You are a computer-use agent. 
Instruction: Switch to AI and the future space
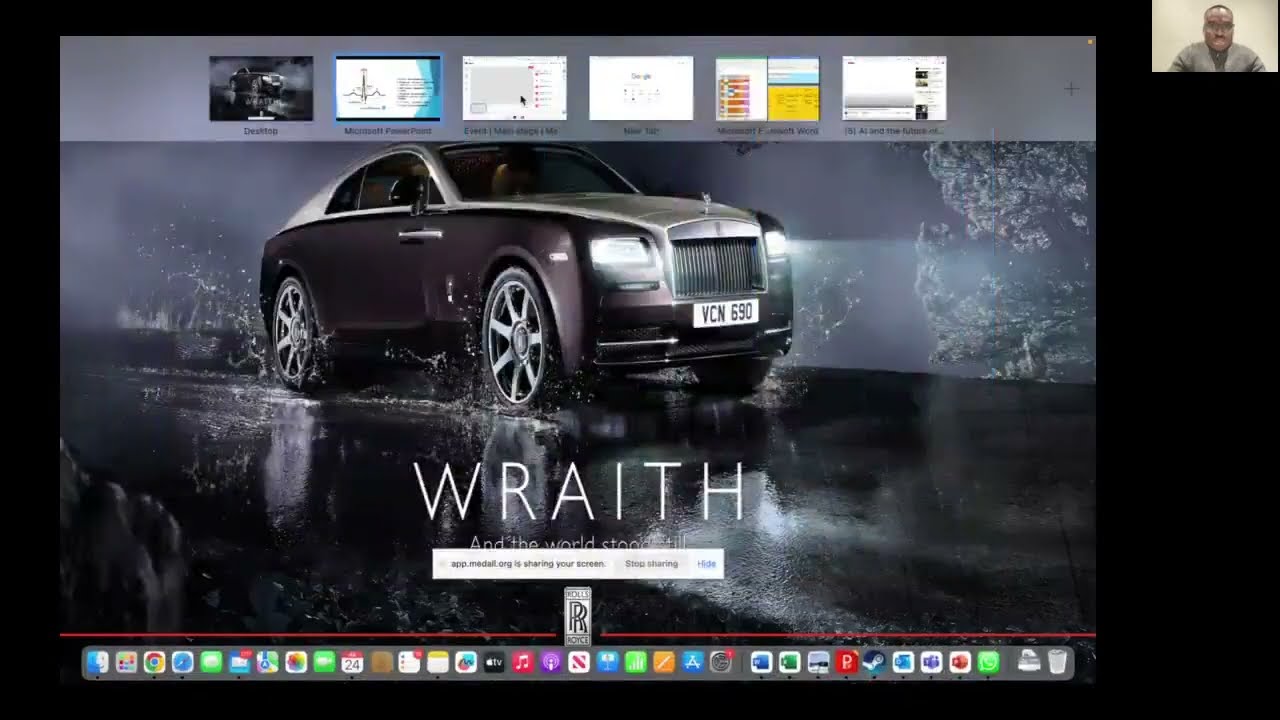coord(894,89)
